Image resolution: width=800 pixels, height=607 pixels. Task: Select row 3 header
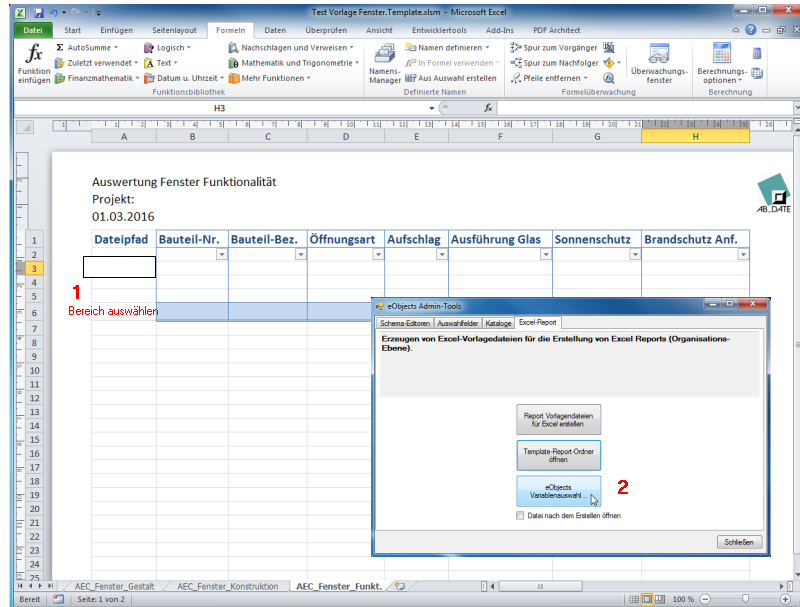(x=34, y=268)
